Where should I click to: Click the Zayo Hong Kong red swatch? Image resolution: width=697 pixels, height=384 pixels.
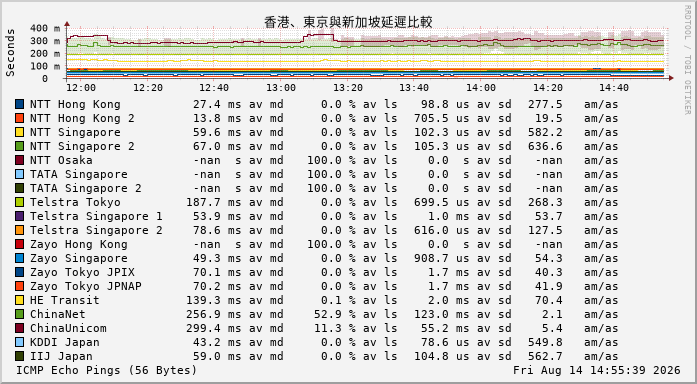tap(19, 244)
